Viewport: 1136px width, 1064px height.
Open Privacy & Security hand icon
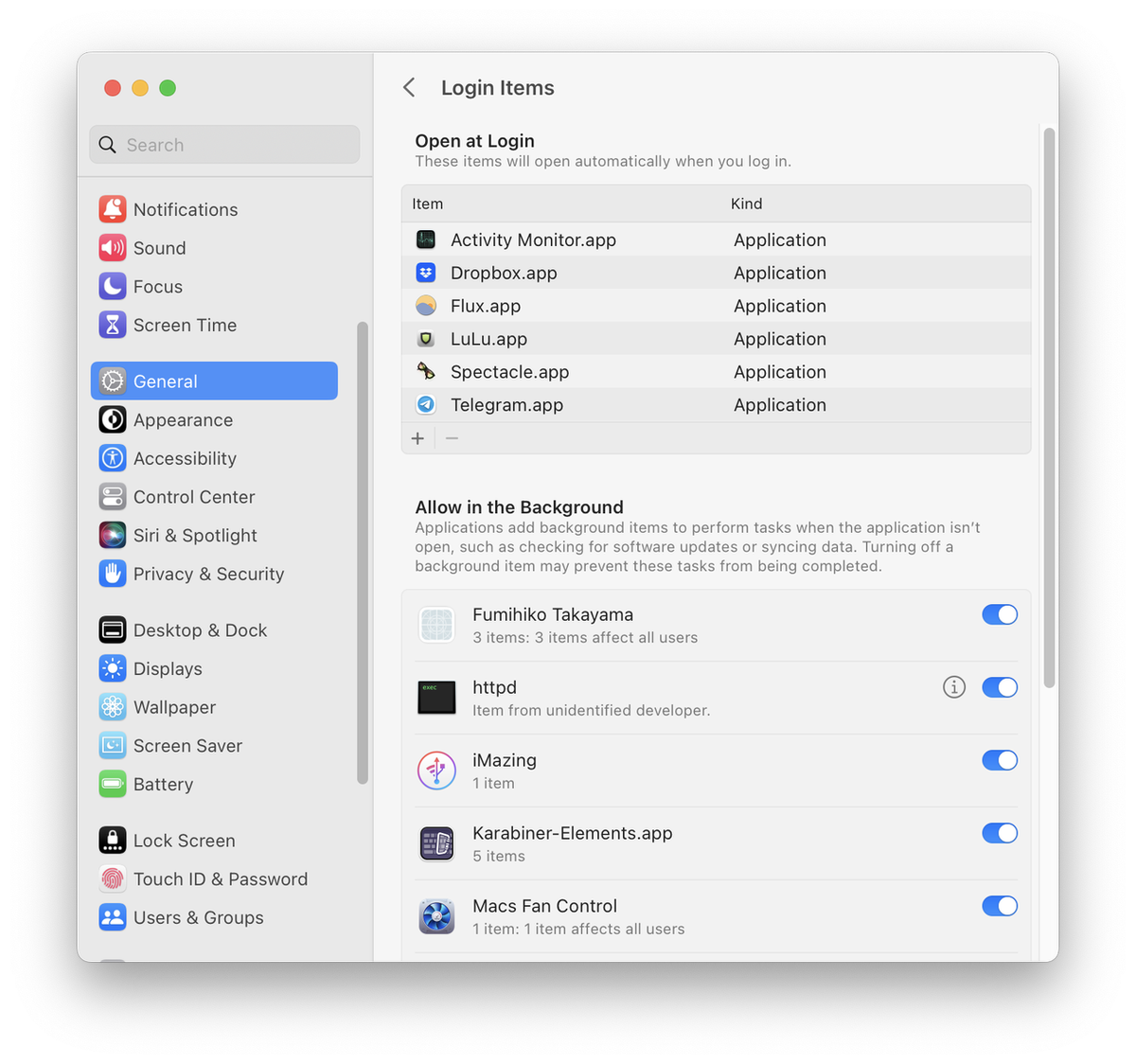tap(113, 574)
